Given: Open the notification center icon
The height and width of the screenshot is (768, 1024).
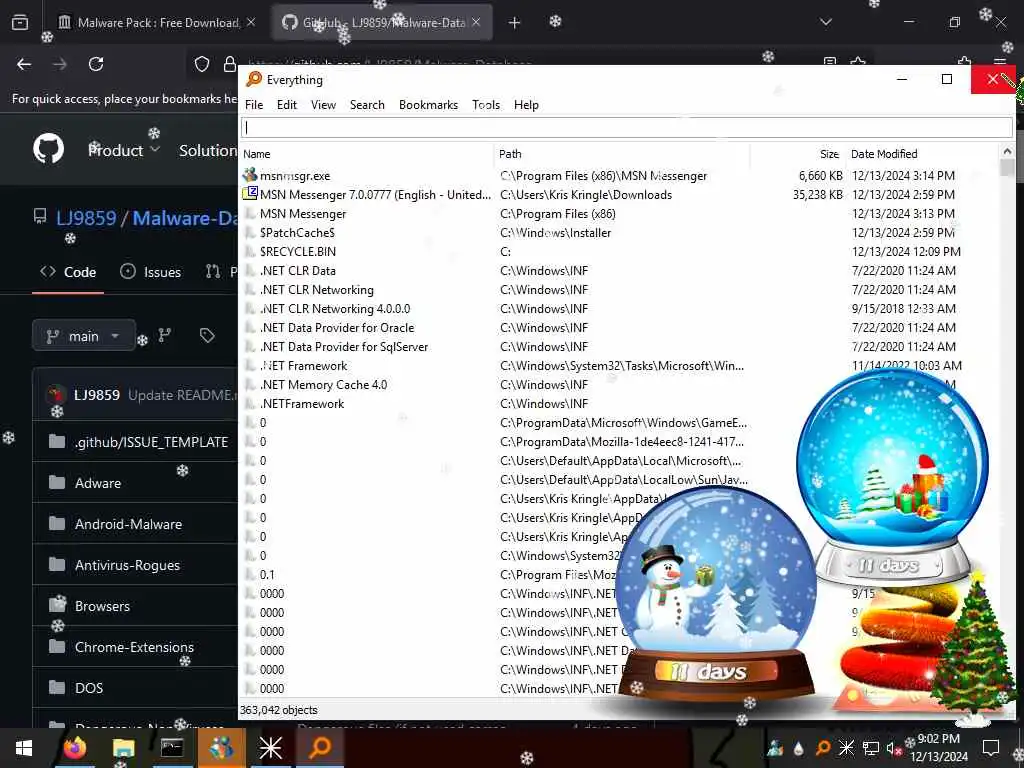Looking at the screenshot, I should tap(991, 748).
